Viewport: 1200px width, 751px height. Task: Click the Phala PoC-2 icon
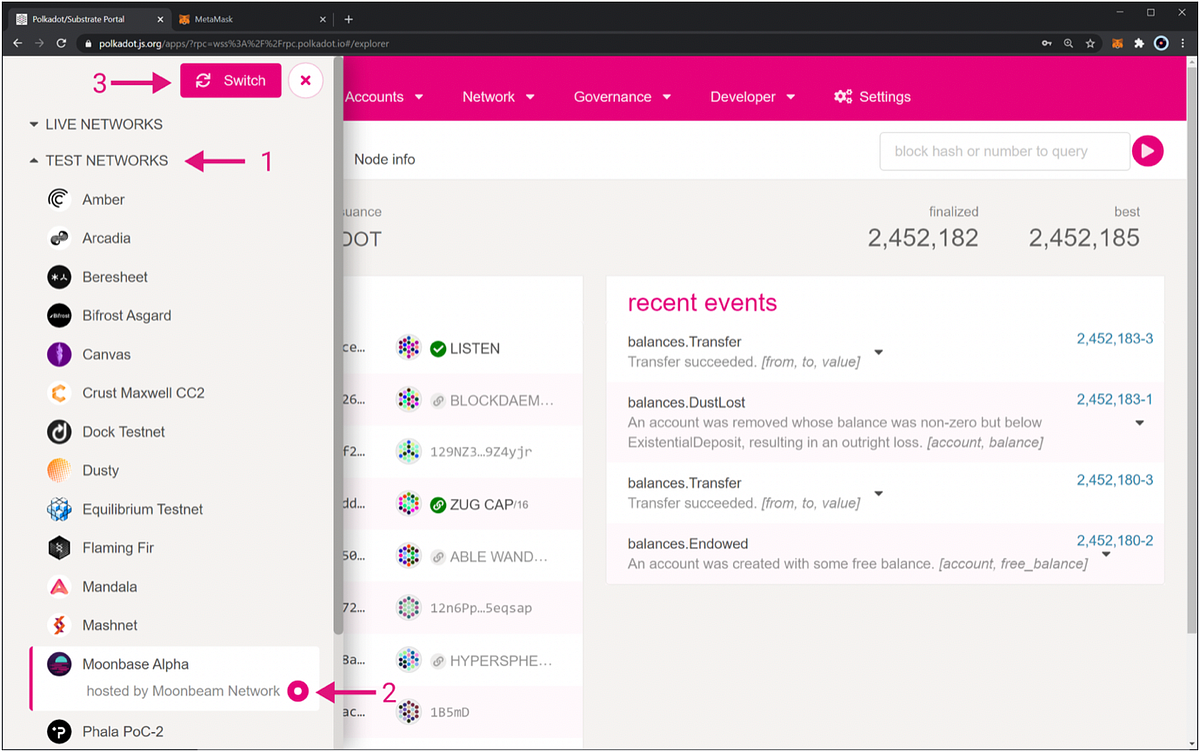(x=59, y=731)
